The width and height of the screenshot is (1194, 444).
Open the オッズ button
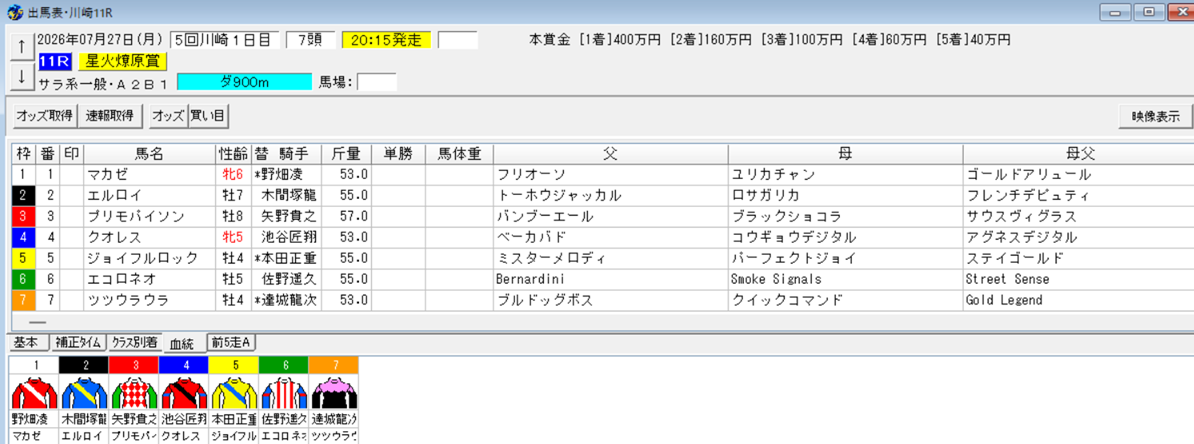(x=168, y=116)
